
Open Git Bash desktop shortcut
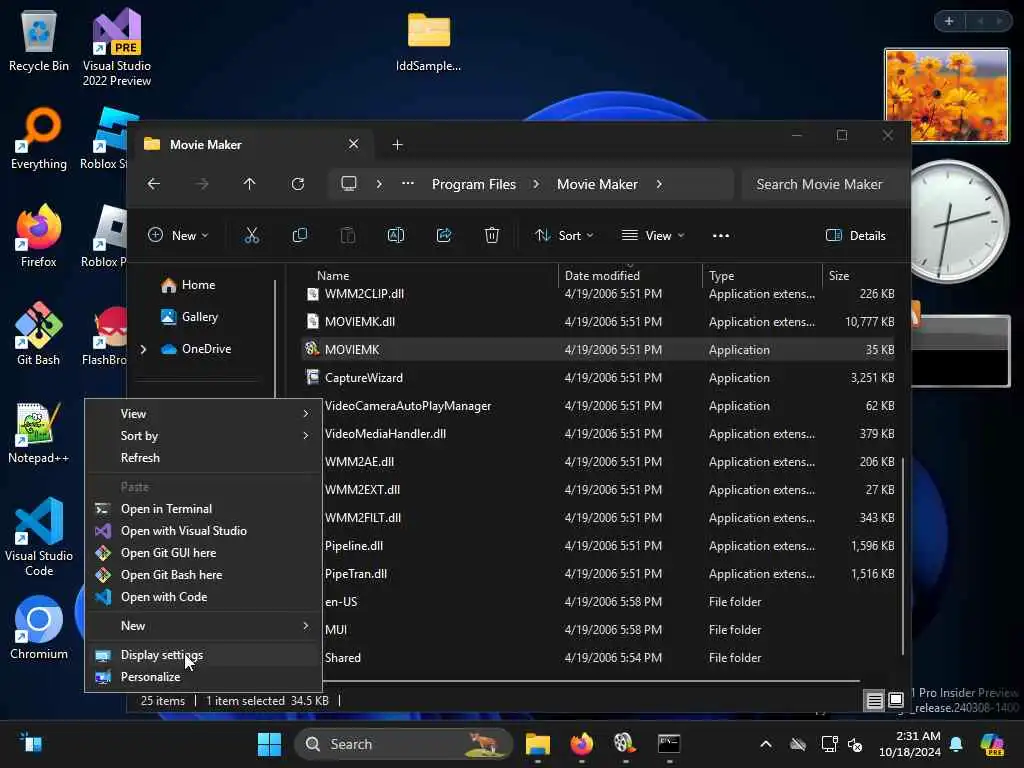click(39, 334)
